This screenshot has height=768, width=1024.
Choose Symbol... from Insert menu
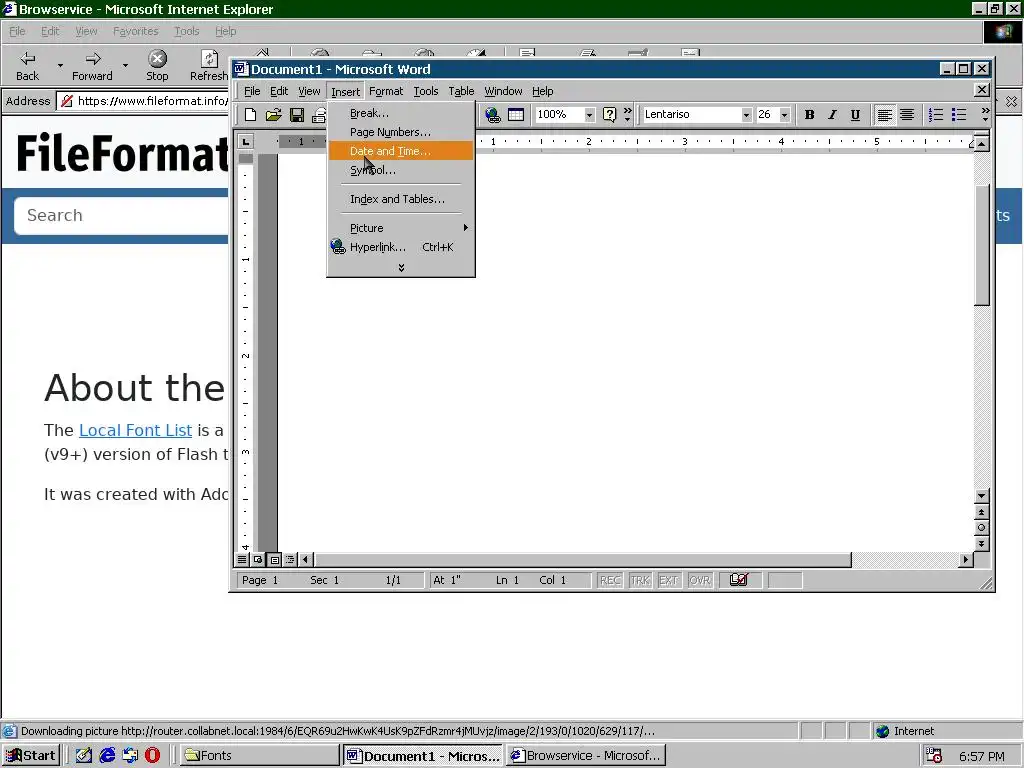tap(401, 170)
